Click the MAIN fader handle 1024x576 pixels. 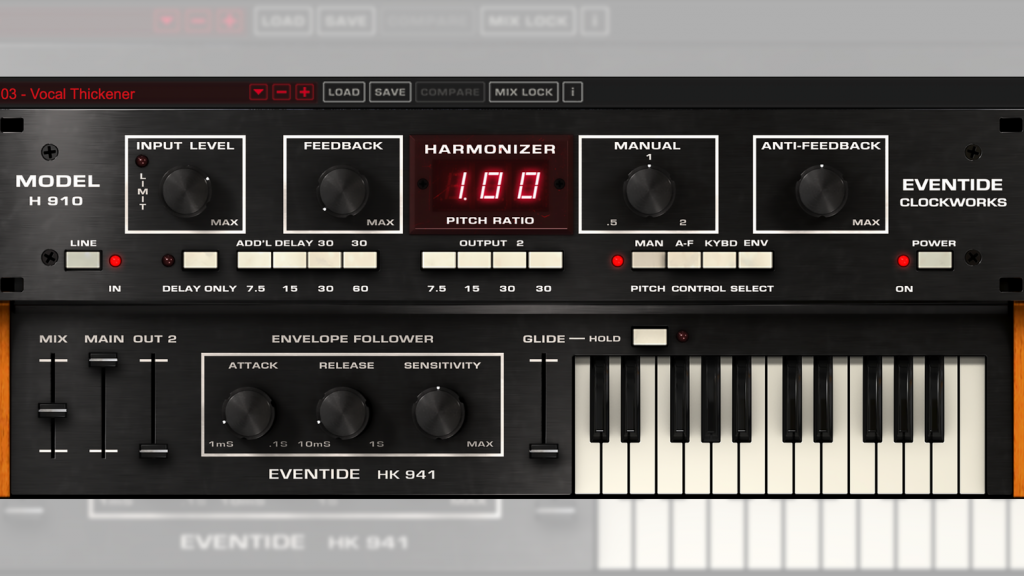click(x=103, y=360)
